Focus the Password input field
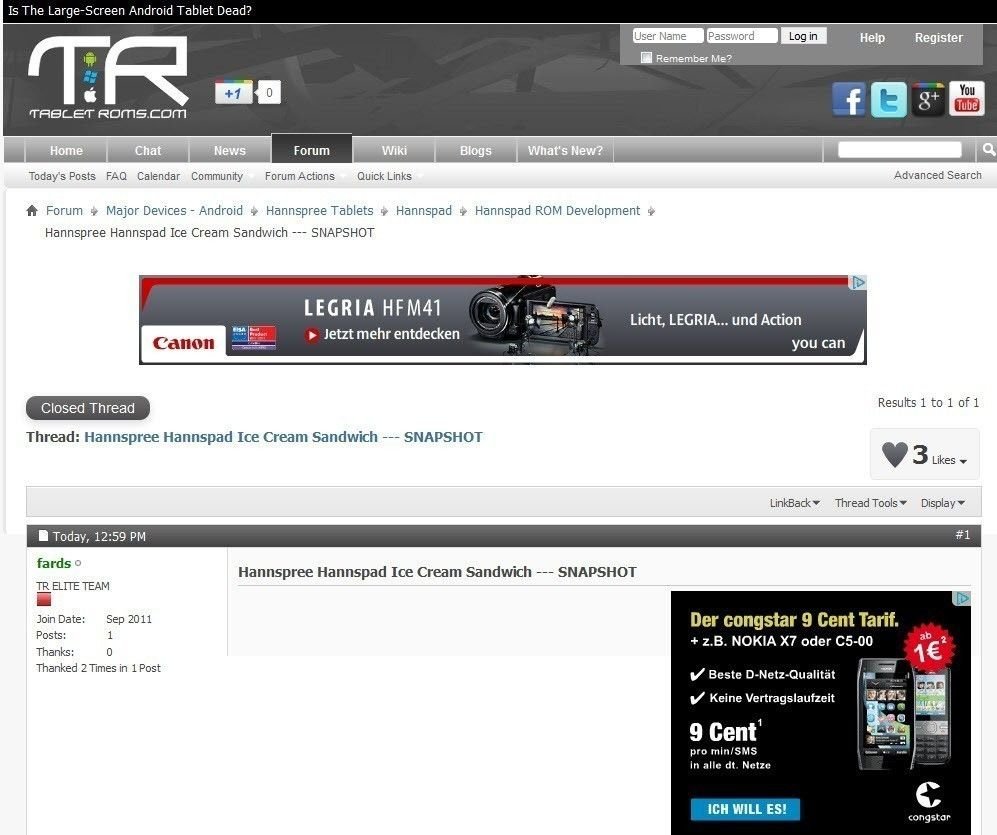This screenshot has width=997, height=835. coord(742,36)
